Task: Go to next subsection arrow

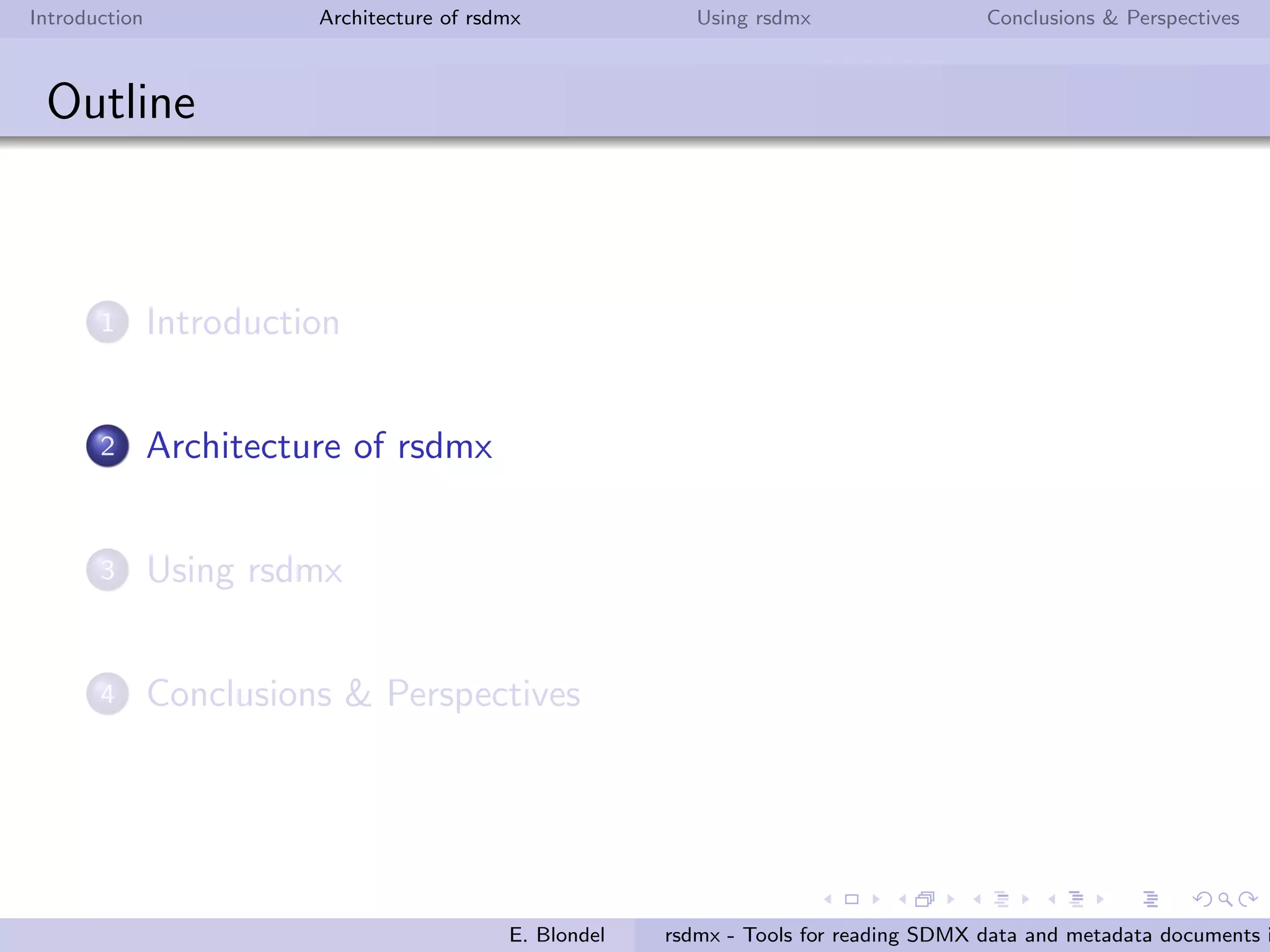Action: 1025,899
